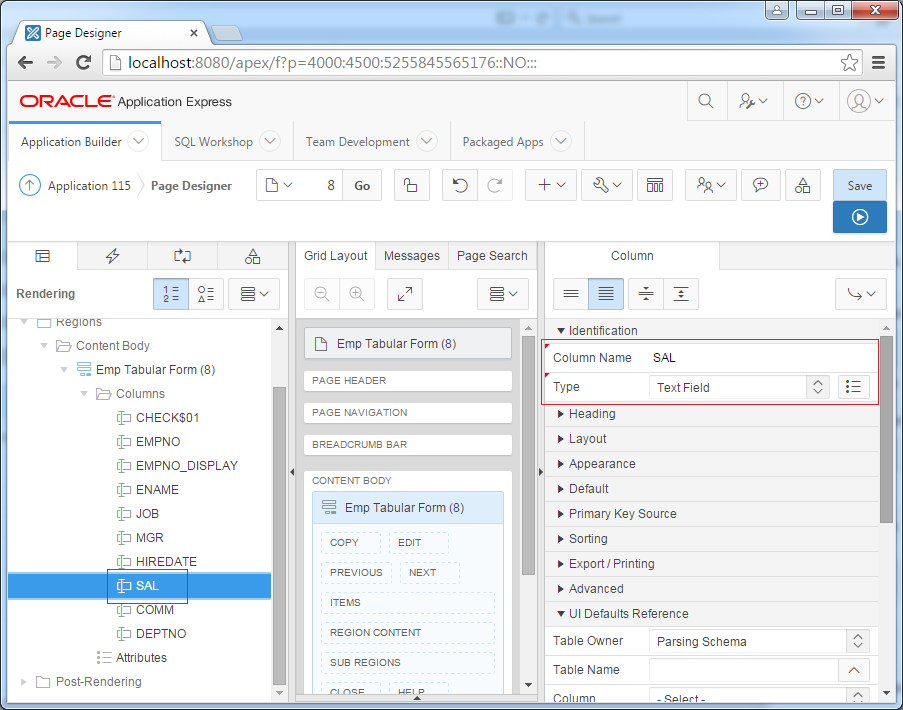The height and width of the screenshot is (710, 903).
Task: Expand the grid layout to full size
Action: 405,294
